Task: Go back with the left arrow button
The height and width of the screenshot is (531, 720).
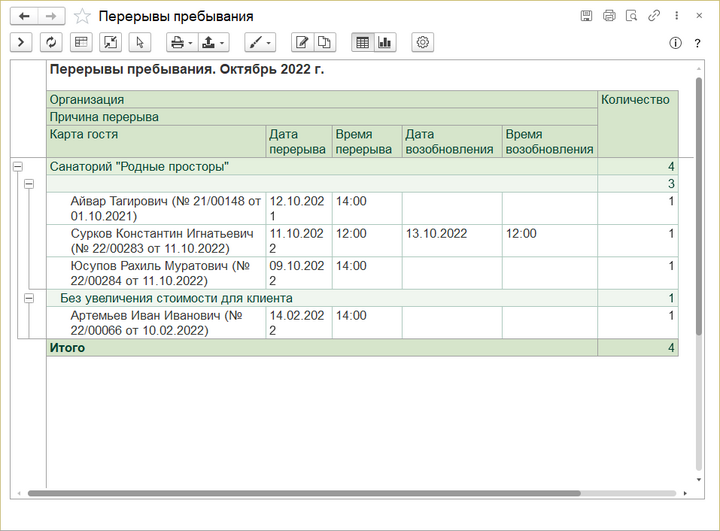Action: tap(24, 17)
